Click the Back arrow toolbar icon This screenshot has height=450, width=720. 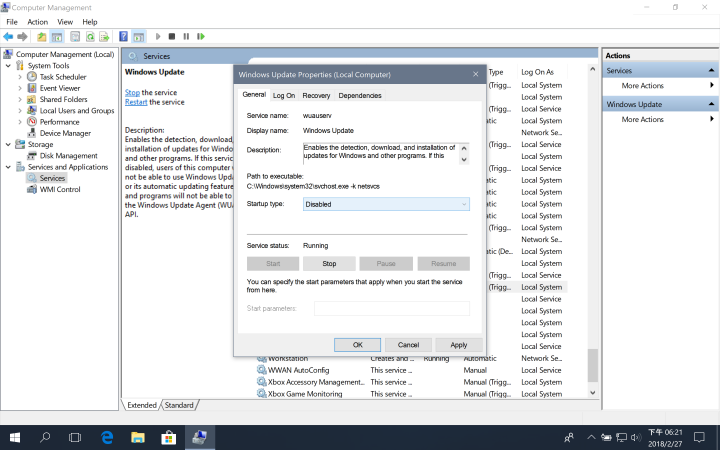coord(8,36)
